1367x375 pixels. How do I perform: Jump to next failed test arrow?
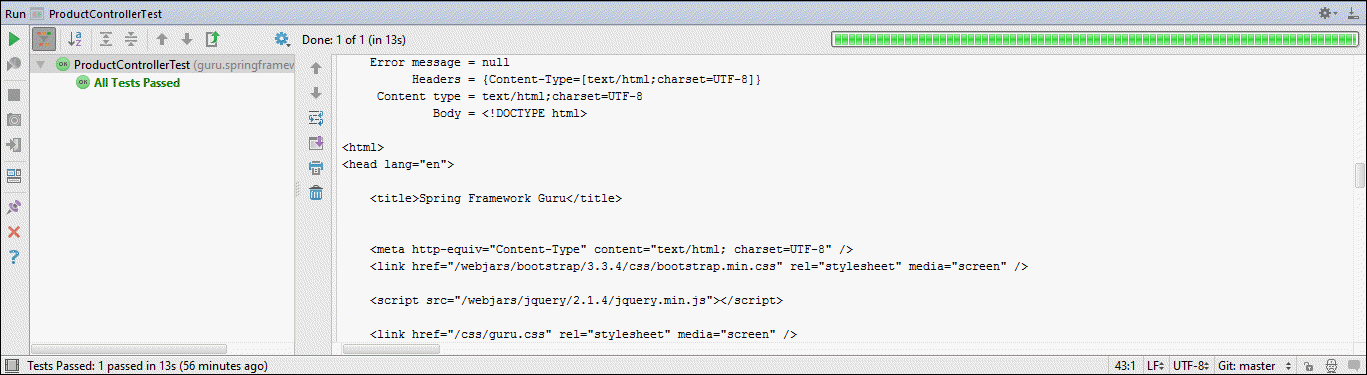(x=186, y=39)
